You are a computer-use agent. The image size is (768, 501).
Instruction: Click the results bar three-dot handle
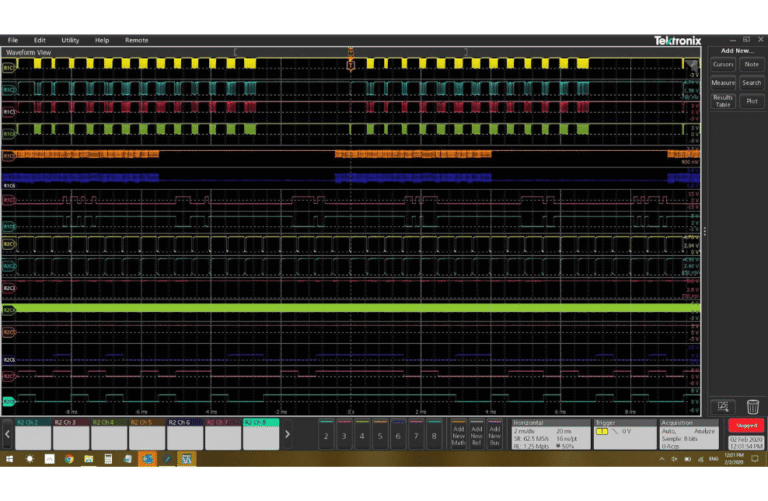pos(705,231)
